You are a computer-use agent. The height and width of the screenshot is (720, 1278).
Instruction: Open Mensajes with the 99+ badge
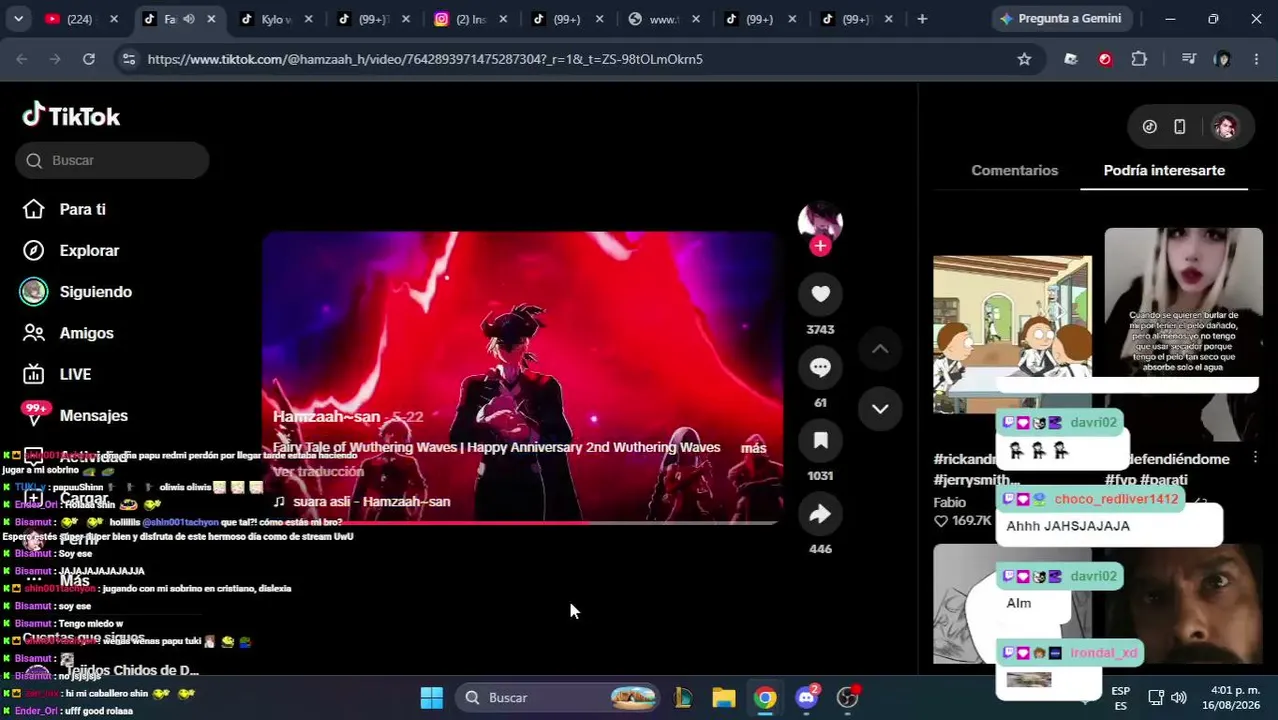click(x=76, y=415)
